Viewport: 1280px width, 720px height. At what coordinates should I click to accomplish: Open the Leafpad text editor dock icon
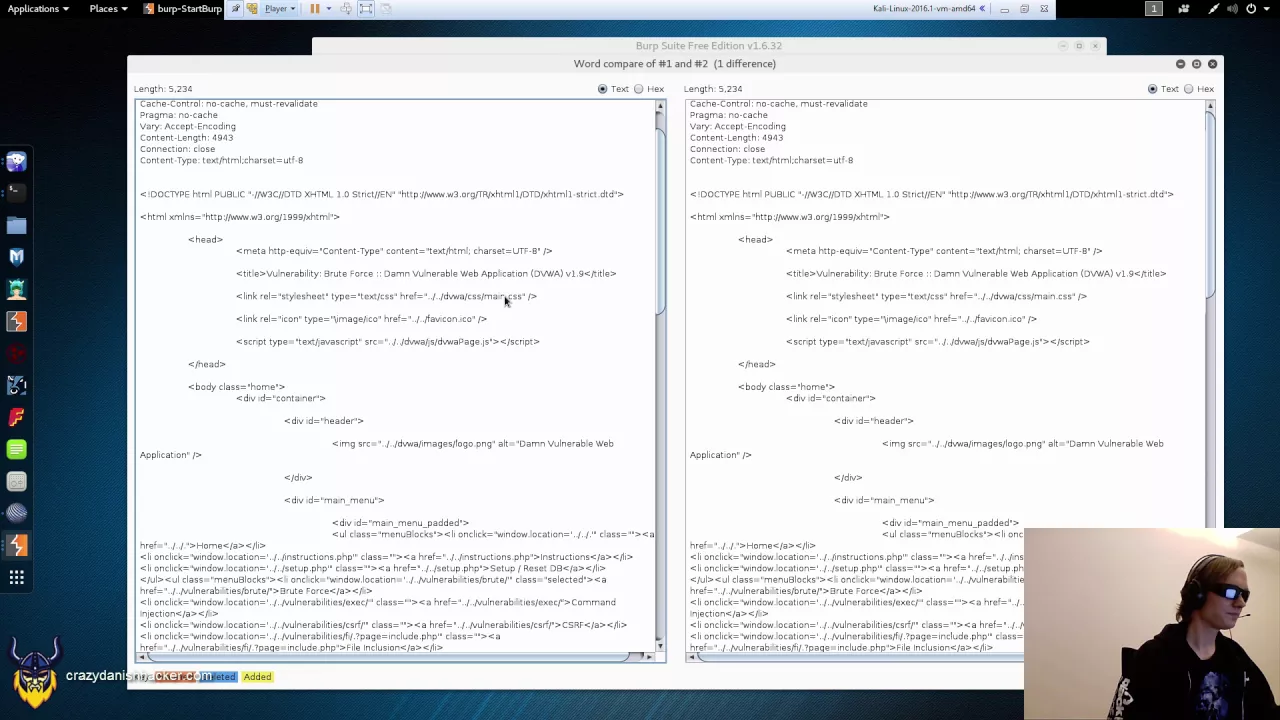[15, 449]
